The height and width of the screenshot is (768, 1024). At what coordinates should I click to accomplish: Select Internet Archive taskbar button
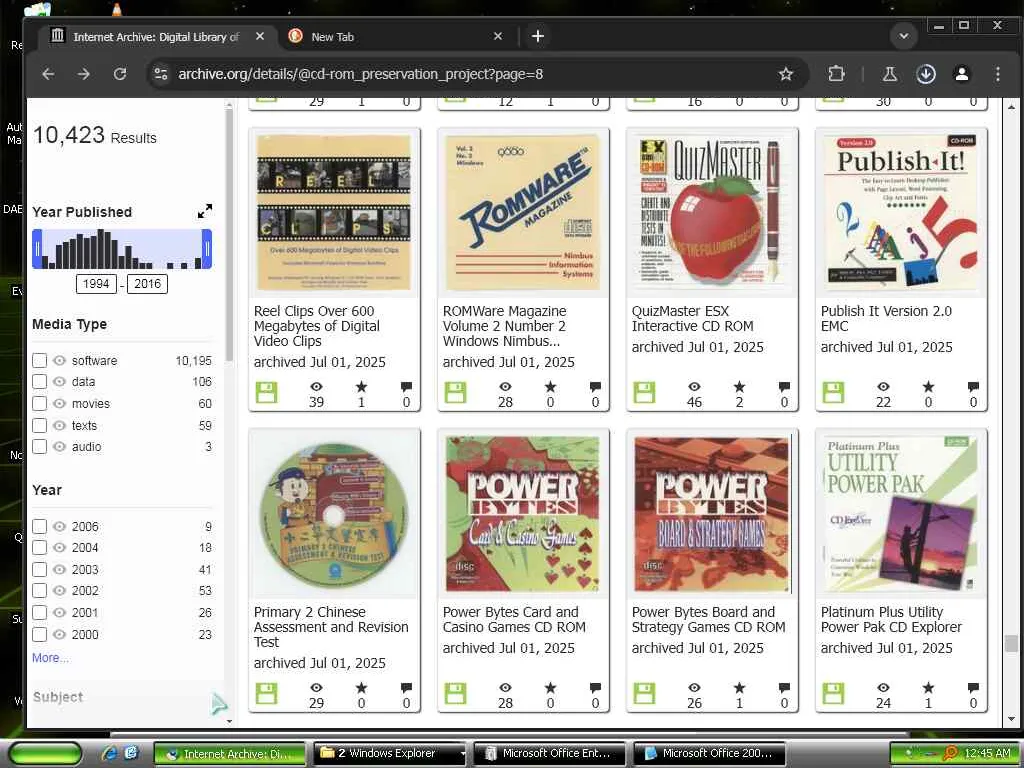229,754
